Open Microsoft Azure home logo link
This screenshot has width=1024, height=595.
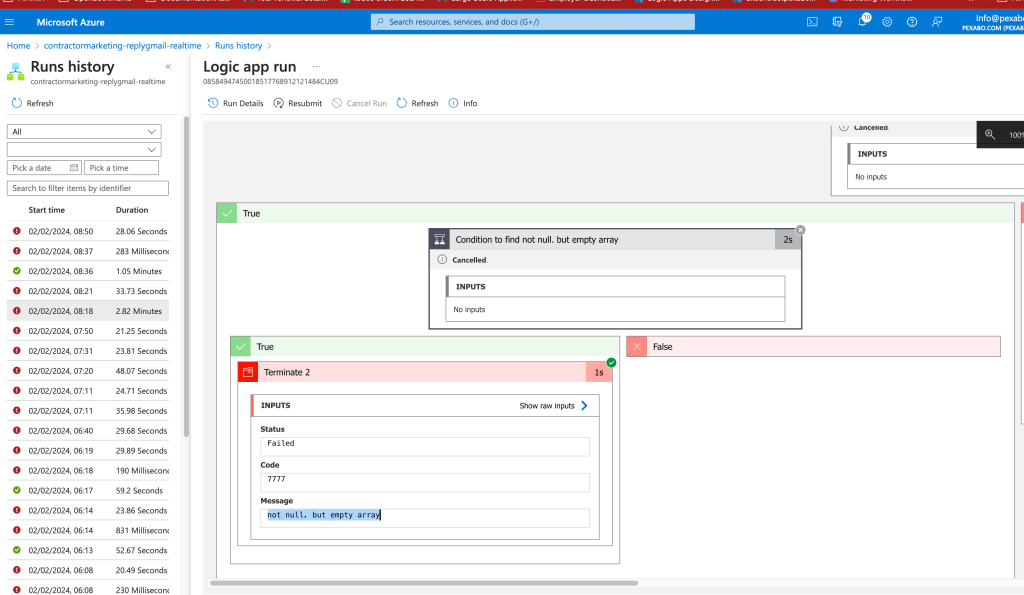coord(71,22)
